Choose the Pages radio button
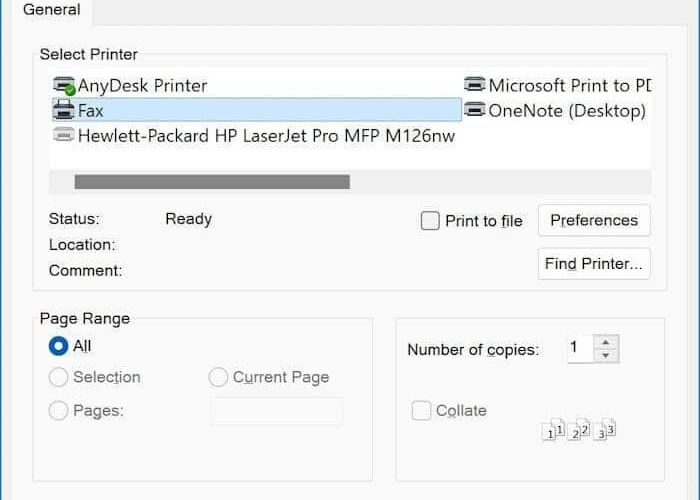Viewport: 700px width, 500px height. (58, 410)
